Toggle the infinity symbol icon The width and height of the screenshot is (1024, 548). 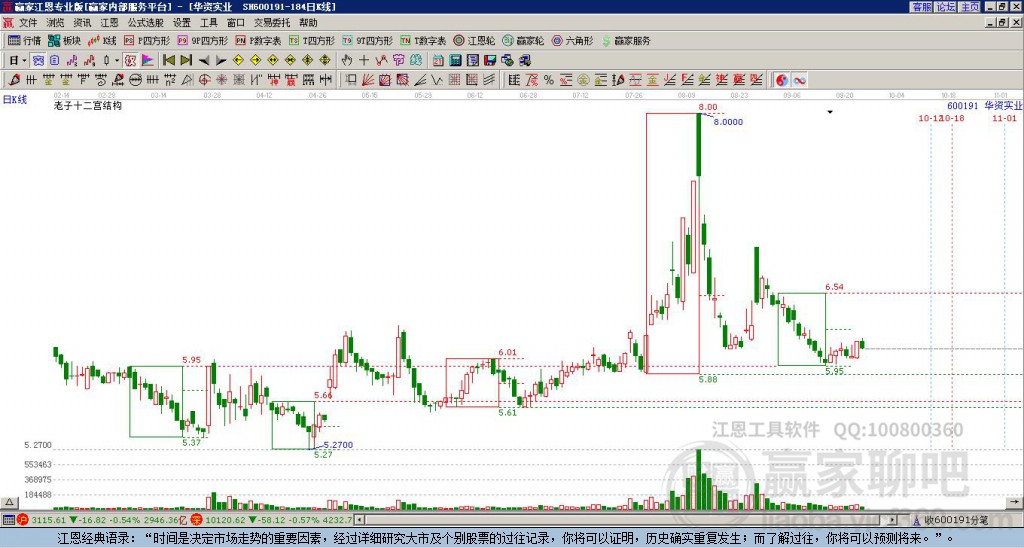[x=799, y=80]
